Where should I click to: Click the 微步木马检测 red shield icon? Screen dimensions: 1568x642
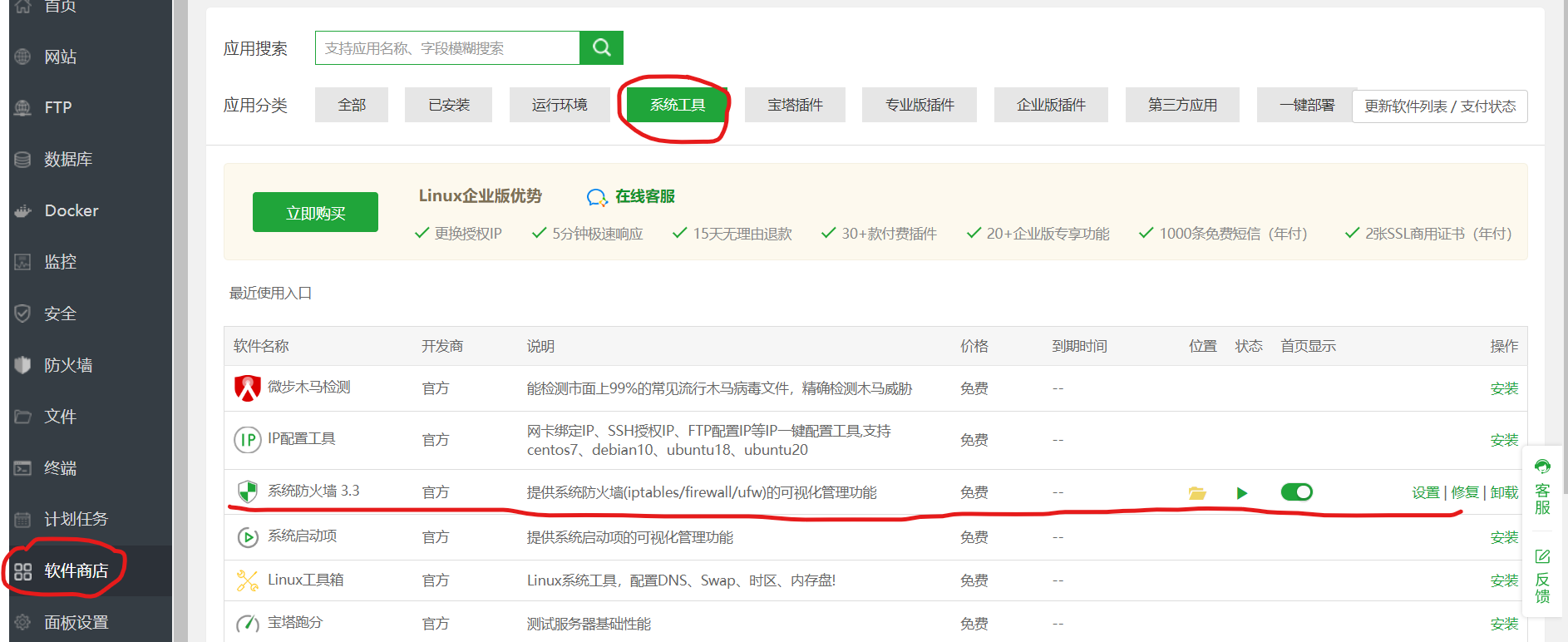[248, 388]
